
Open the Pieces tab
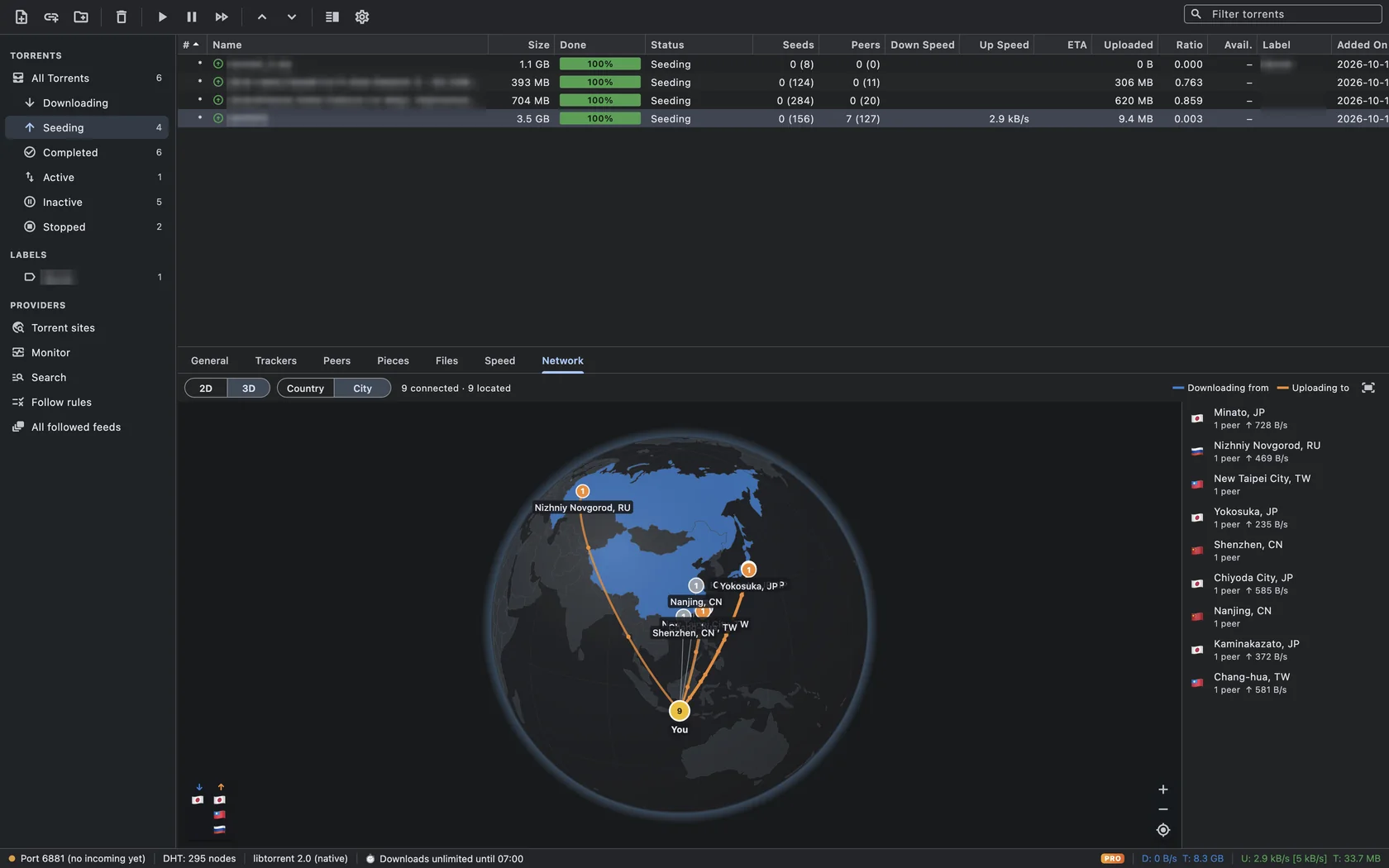[393, 360]
